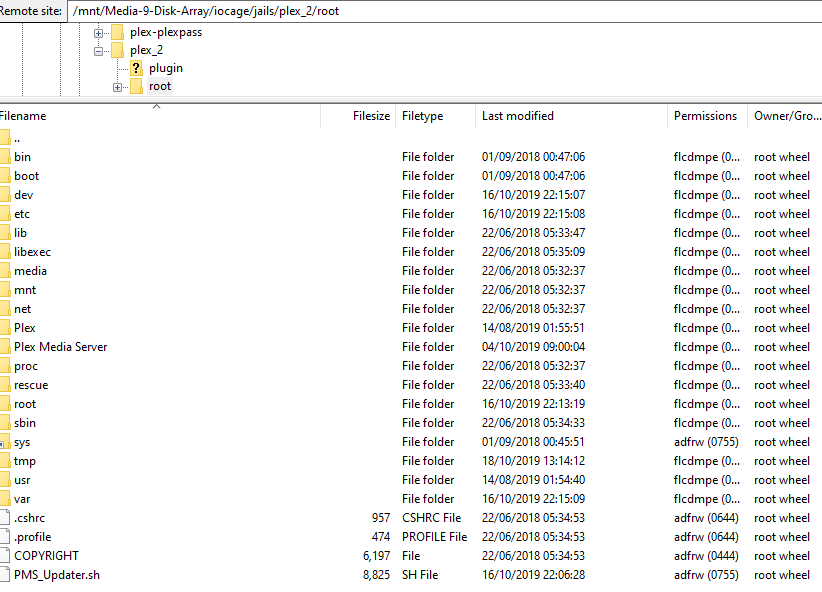Click the folder icon beside plex-plexpass
822x592 pixels.
(117, 33)
